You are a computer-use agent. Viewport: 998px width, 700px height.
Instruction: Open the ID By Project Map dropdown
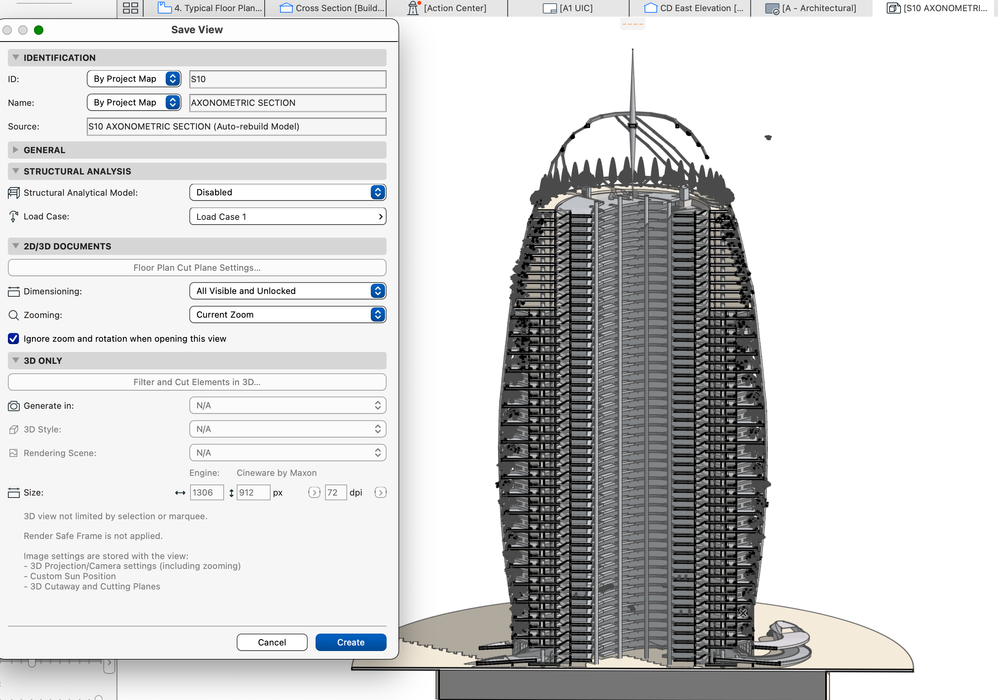(134, 79)
